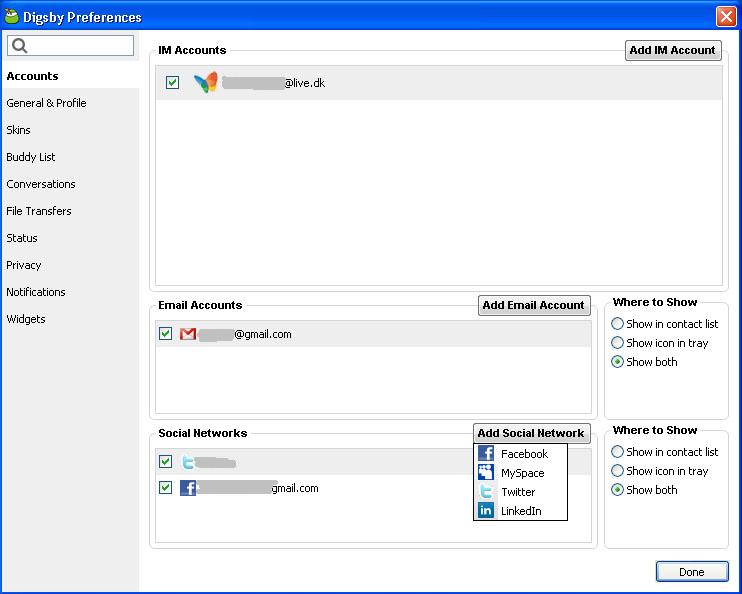742x594 pixels.
Task: Disable the Gmail email account checkbox
Action: pos(166,334)
